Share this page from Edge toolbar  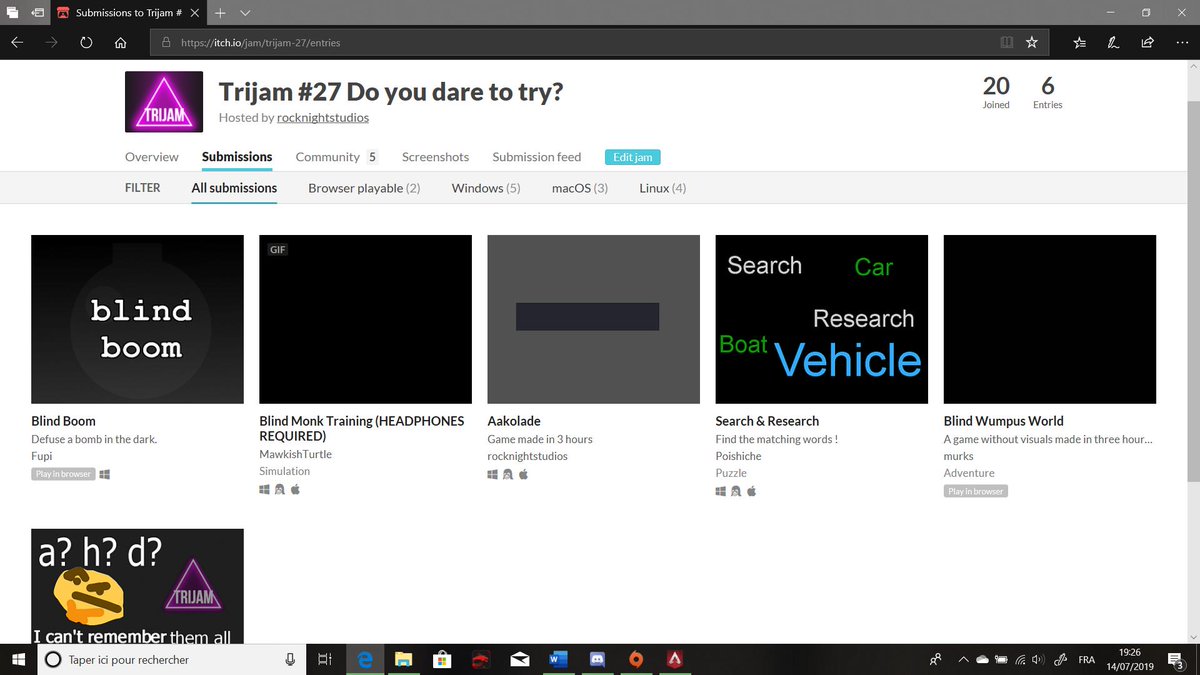click(1148, 43)
